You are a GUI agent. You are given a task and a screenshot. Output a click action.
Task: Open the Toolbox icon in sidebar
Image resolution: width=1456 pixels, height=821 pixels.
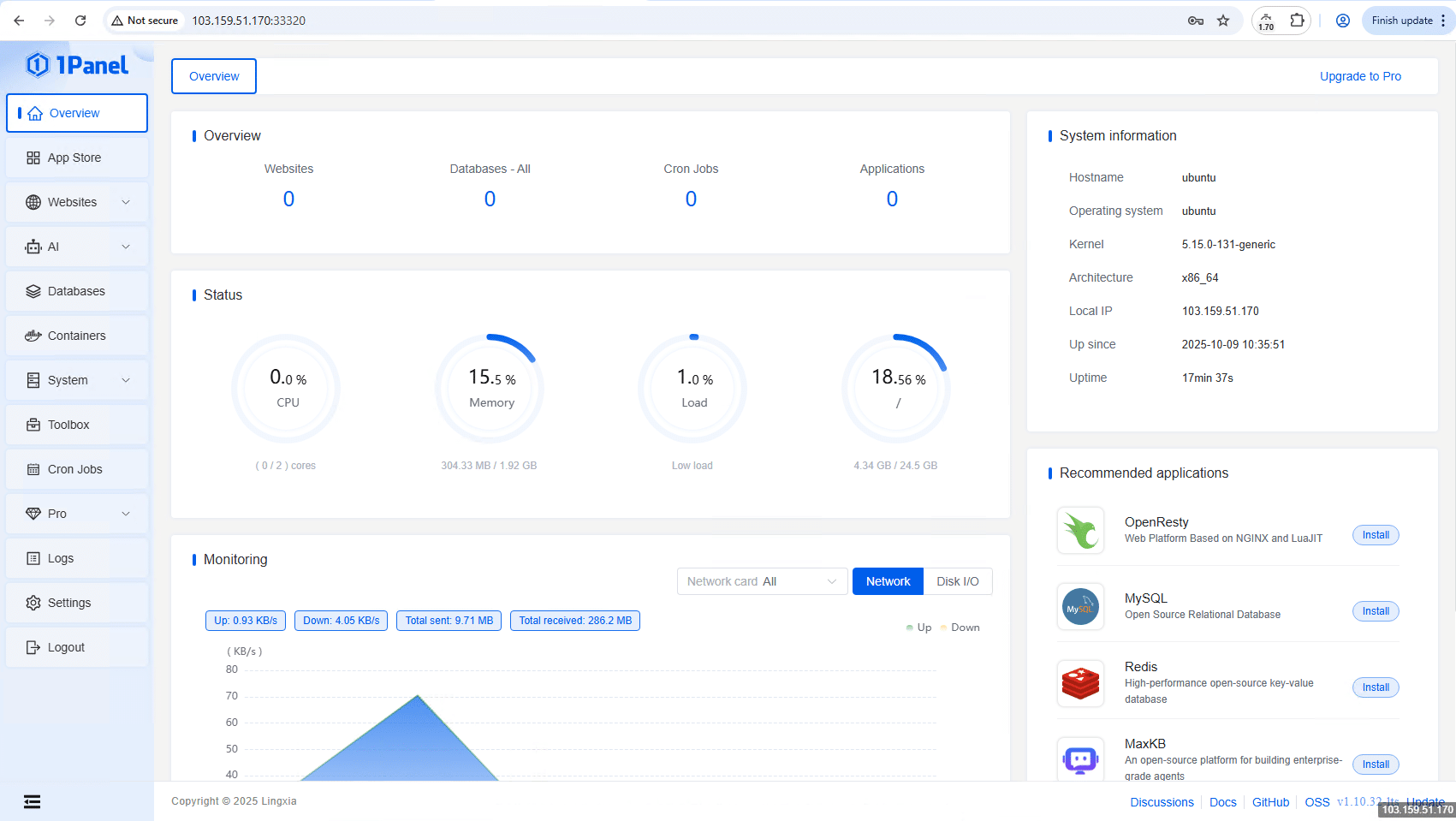pyautogui.click(x=33, y=425)
